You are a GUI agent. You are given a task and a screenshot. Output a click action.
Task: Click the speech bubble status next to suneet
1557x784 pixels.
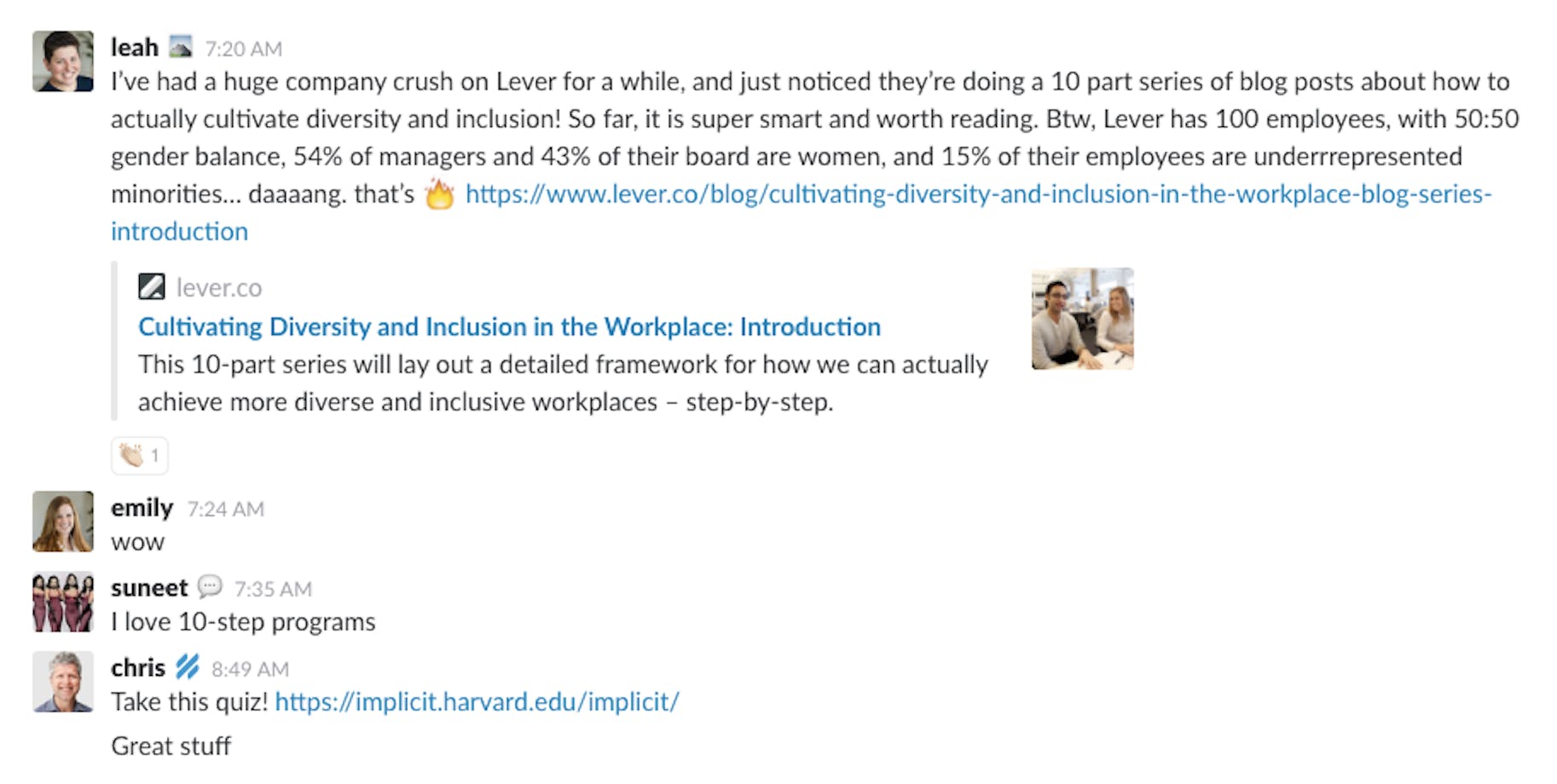click(210, 587)
